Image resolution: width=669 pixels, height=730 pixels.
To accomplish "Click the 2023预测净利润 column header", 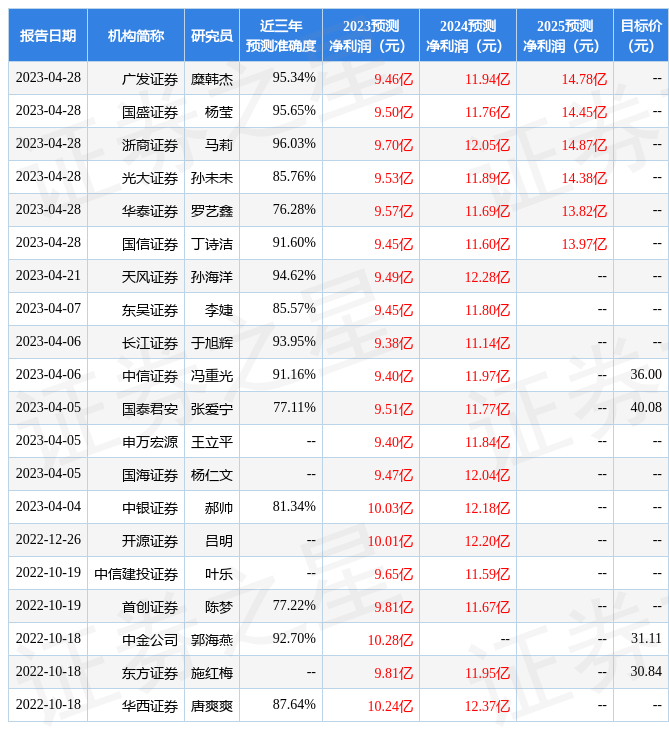I will (371, 35).
